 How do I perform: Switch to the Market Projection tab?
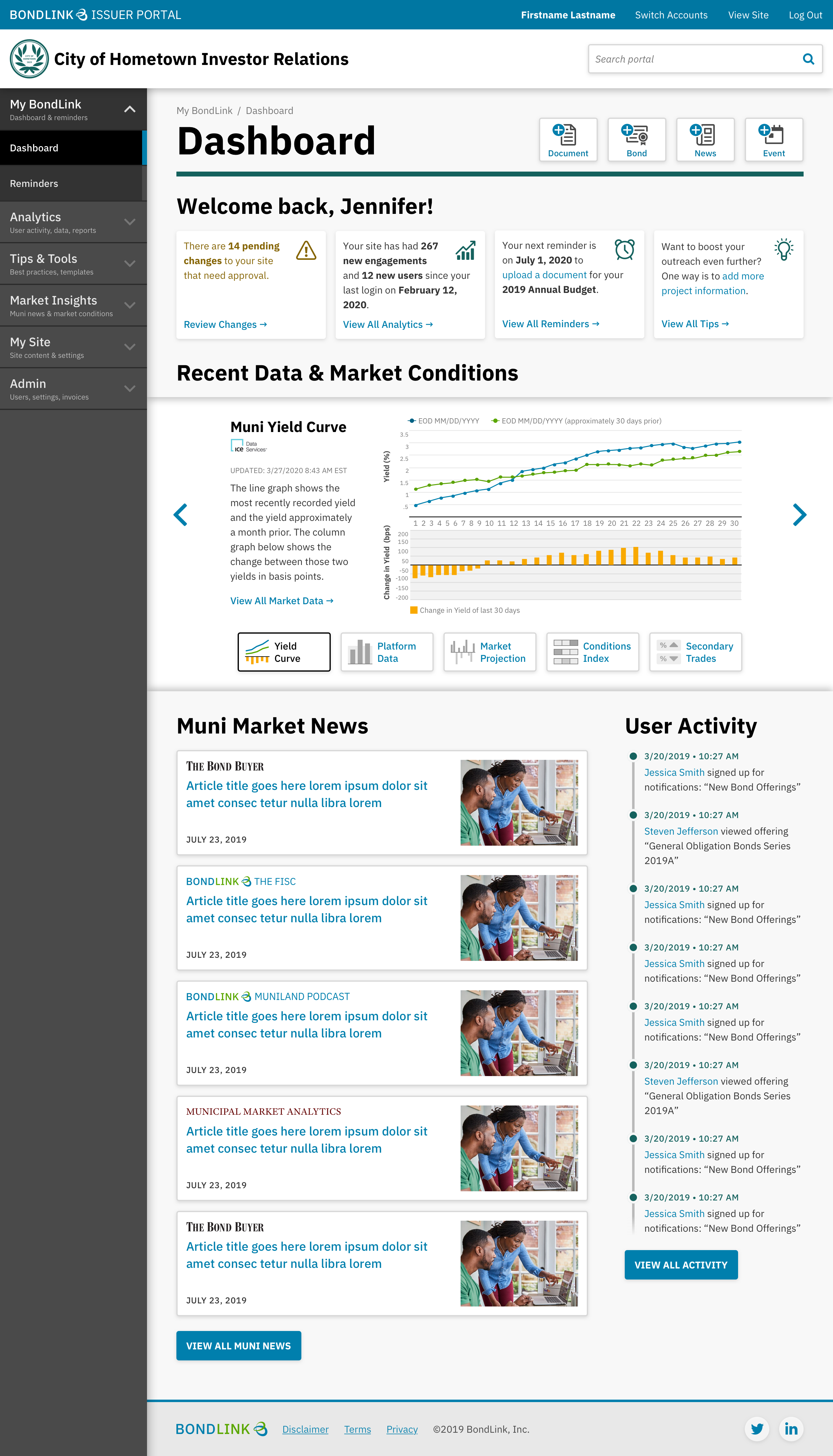(490, 652)
